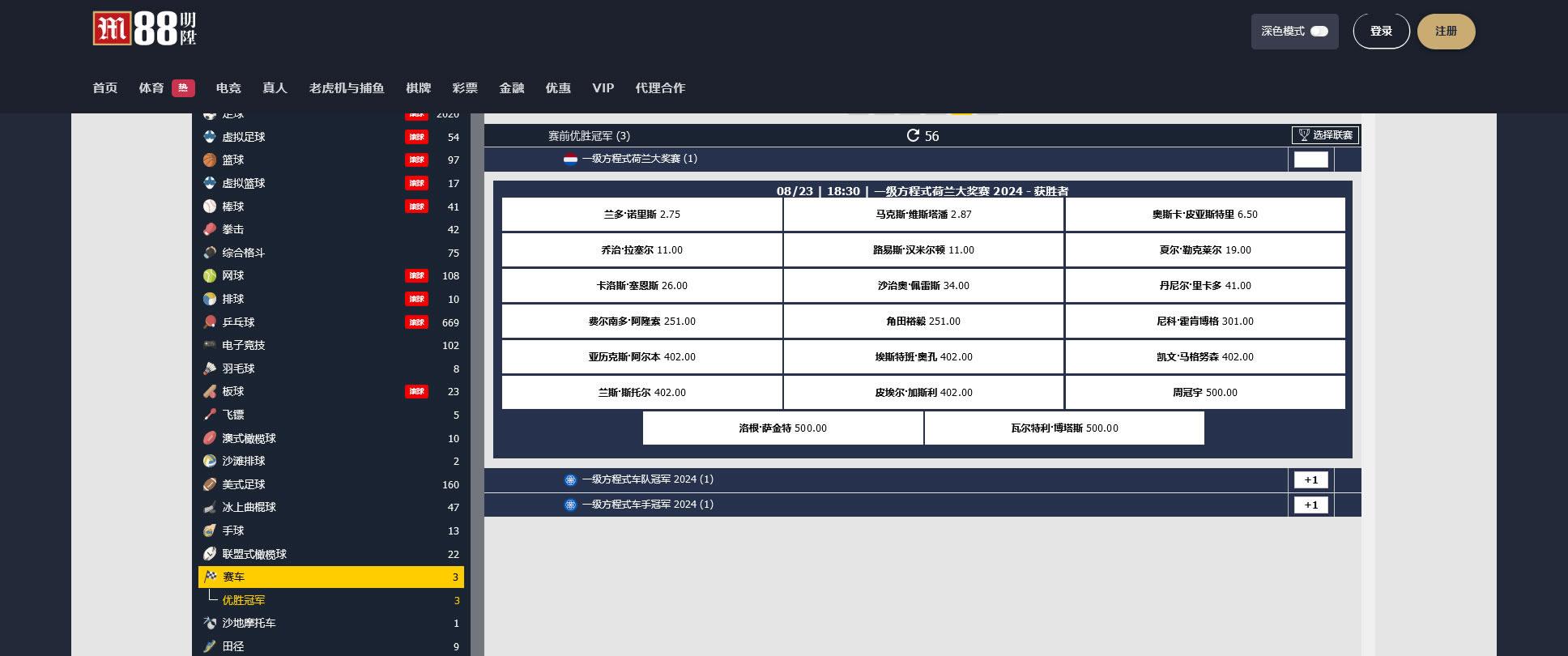Select the badminton shuttlecock icon
This screenshot has height=656, width=1568.
(210, 368)
